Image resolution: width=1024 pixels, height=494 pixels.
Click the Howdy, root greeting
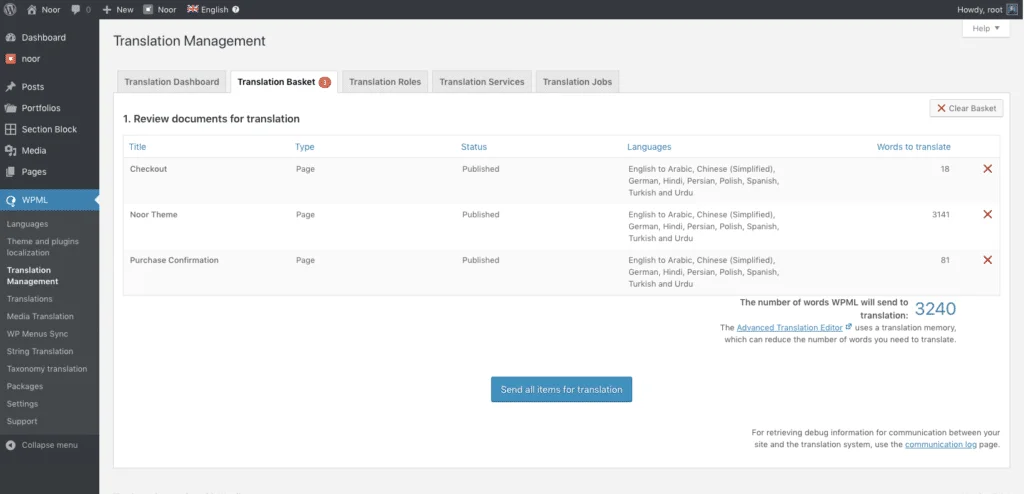click(980, 10)
